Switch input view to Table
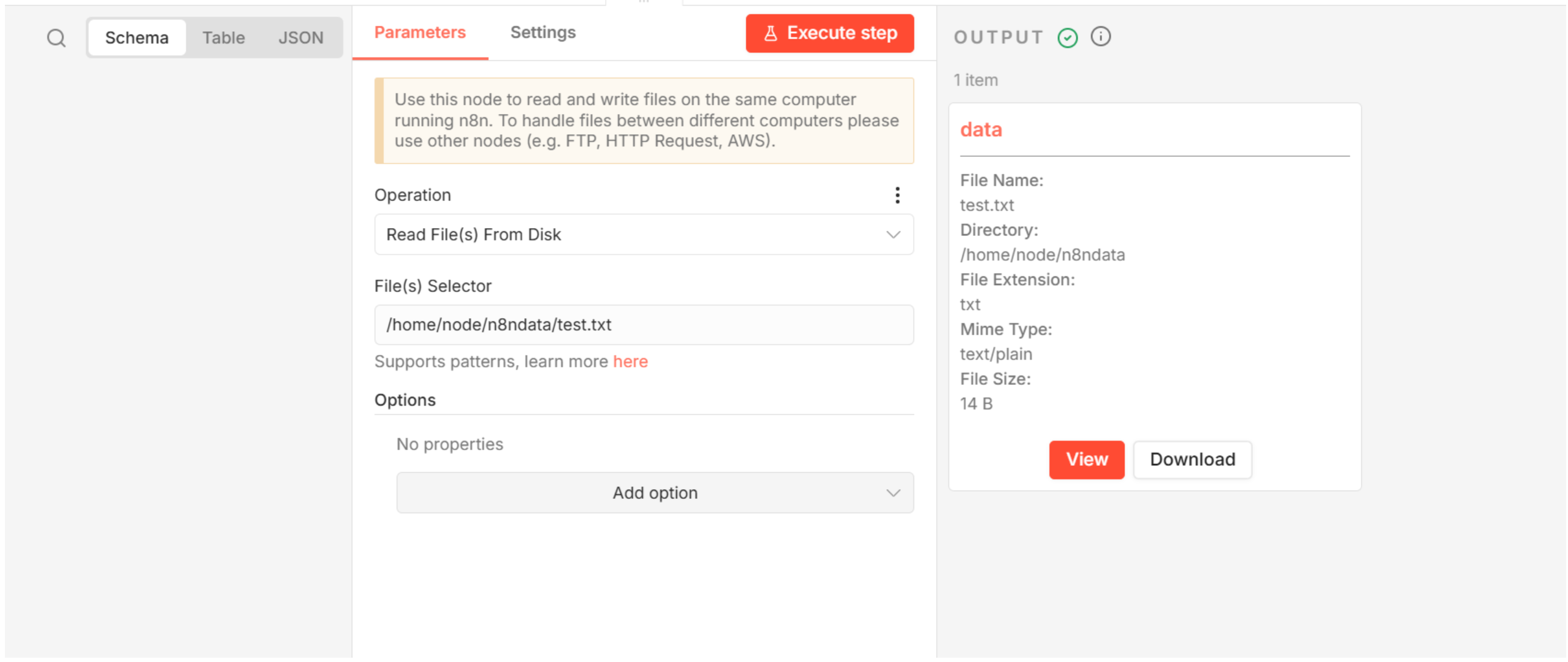Image resolution: width=1568 pixels, height=662 pixels. click(x=223, y=38)
